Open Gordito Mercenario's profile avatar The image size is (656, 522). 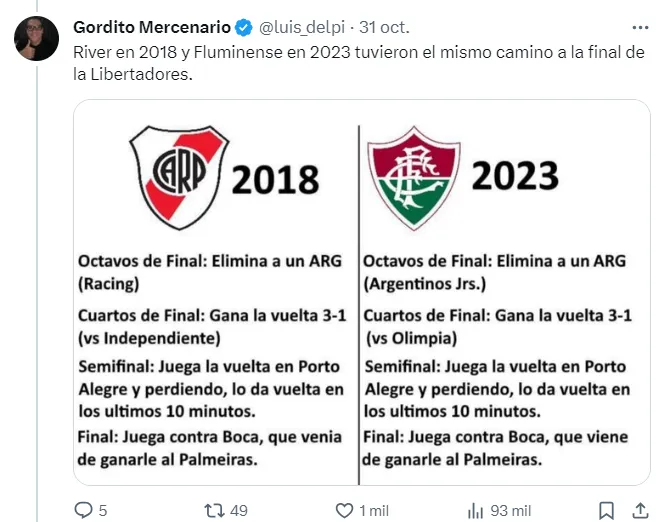click(x=36, y=38)
